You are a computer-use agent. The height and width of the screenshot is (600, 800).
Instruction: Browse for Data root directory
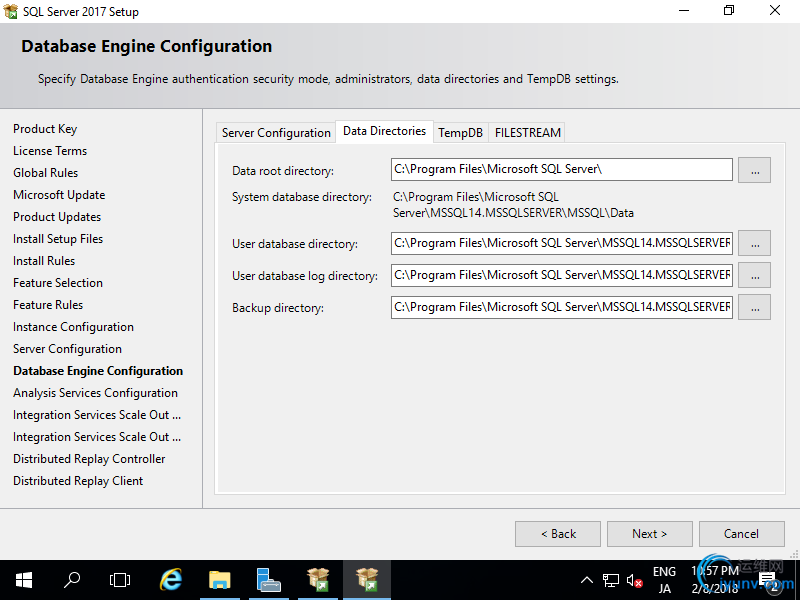point(755,170)
